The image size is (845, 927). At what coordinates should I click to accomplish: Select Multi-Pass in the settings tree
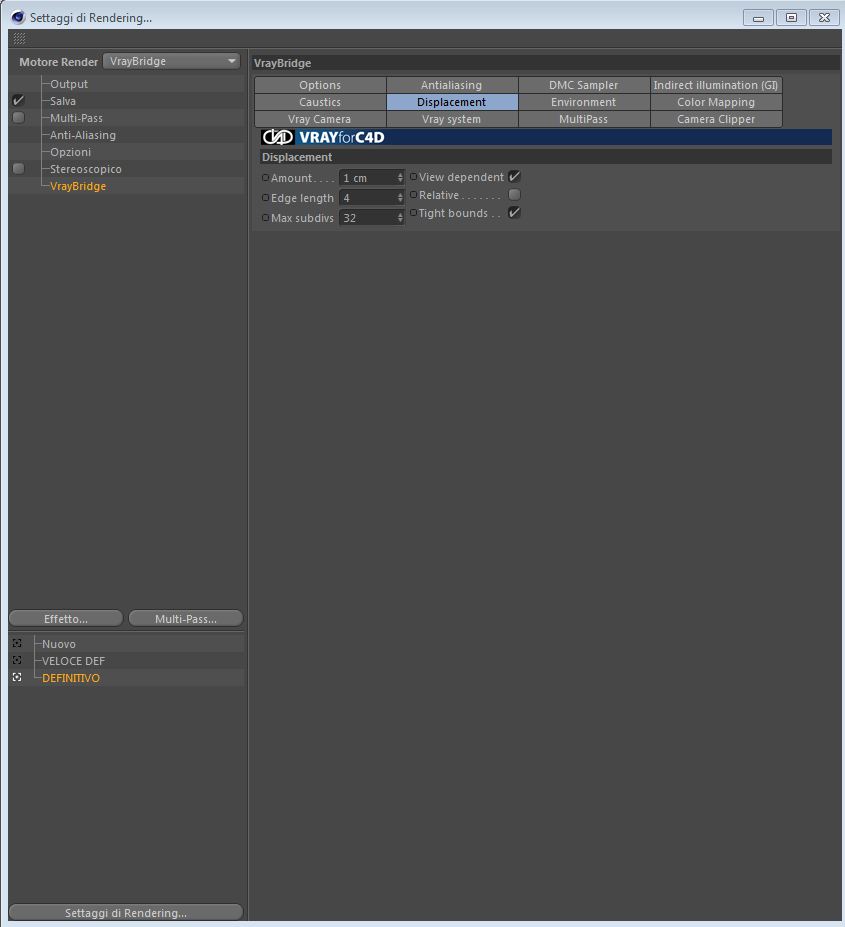[x=76, y=118]
